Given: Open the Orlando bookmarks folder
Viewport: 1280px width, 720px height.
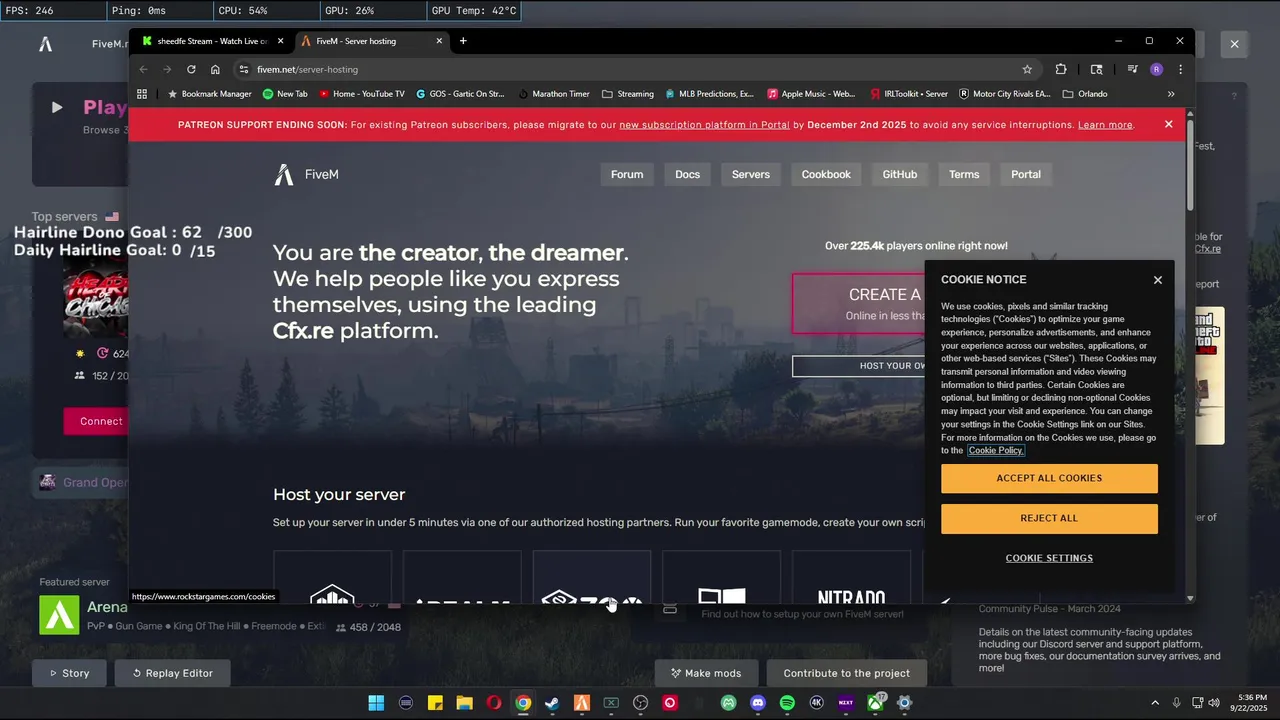Looking at the screenshot, I should [x=1085, y=94].
